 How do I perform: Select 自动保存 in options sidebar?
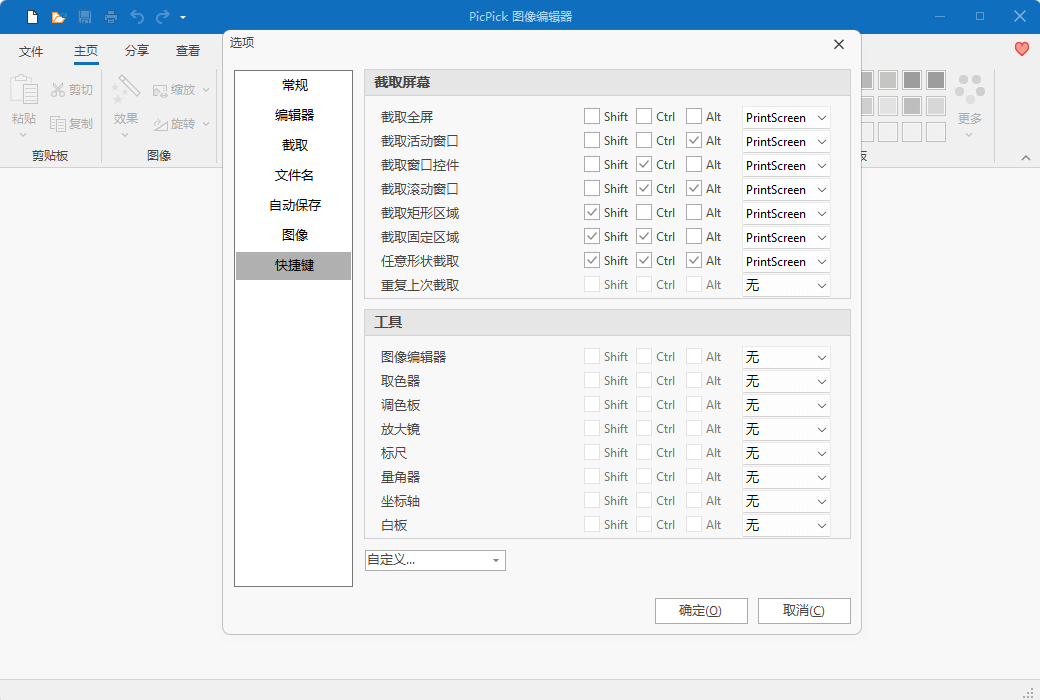[x=294, y=205]
